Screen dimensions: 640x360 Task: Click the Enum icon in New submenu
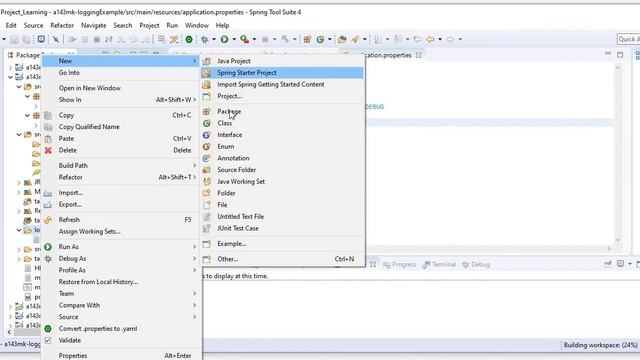click(x=207, y=146)
